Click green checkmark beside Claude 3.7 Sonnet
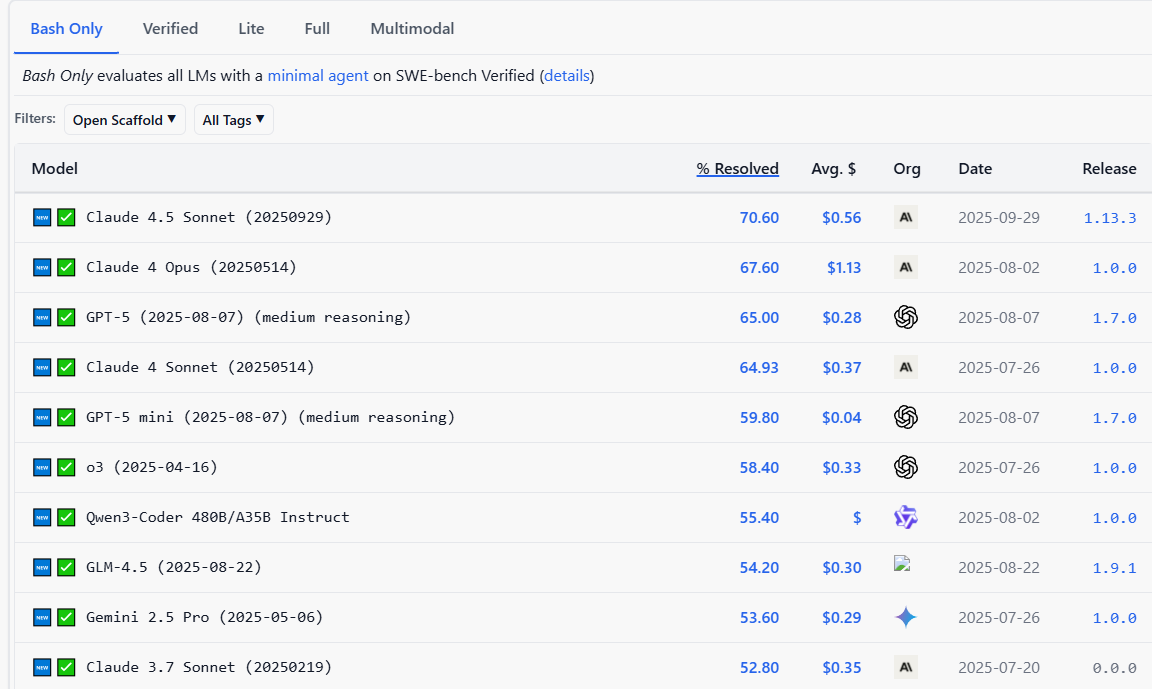Screen dimensions: 1152x689 66,667
